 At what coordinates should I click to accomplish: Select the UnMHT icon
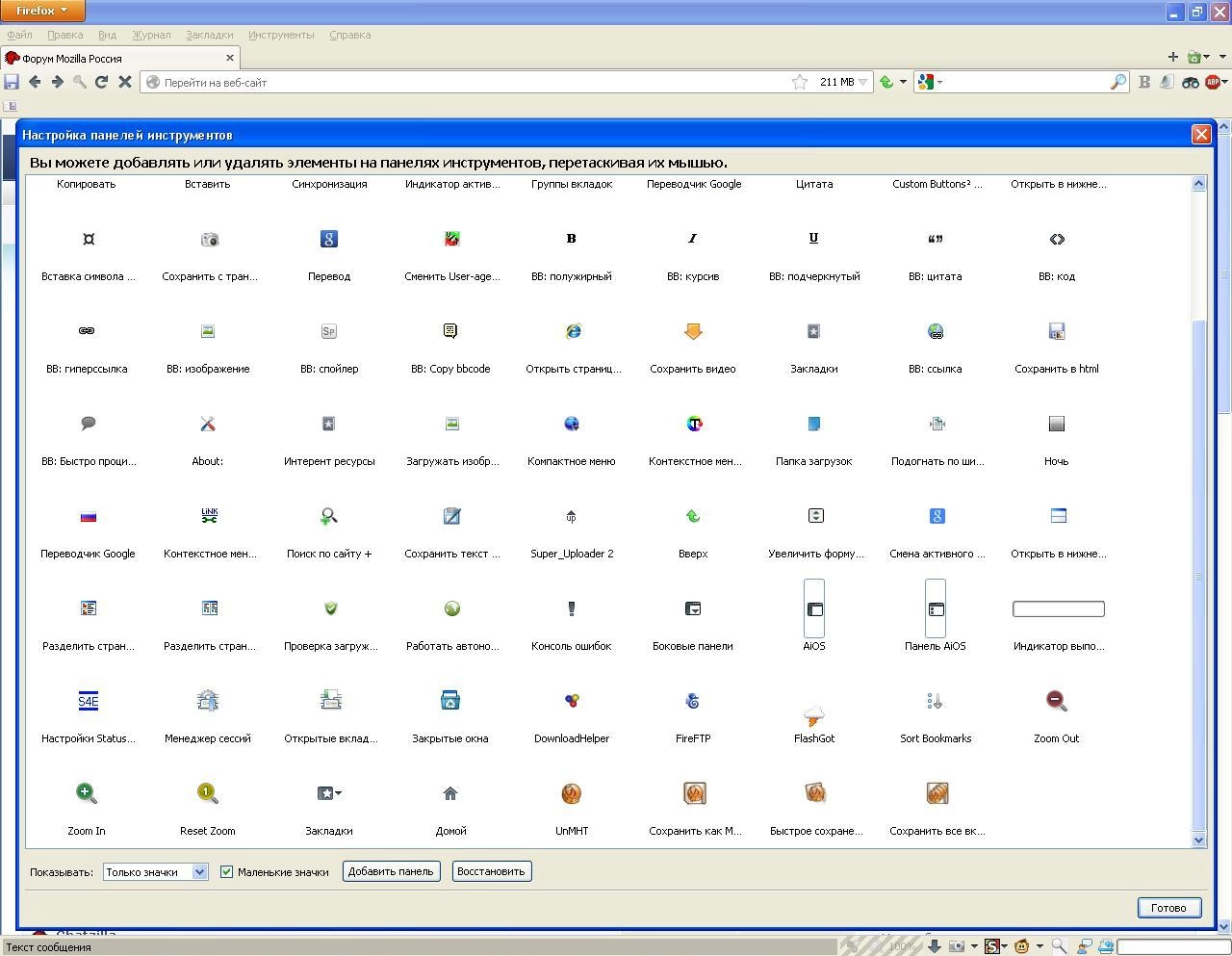(x=571, y=793)
